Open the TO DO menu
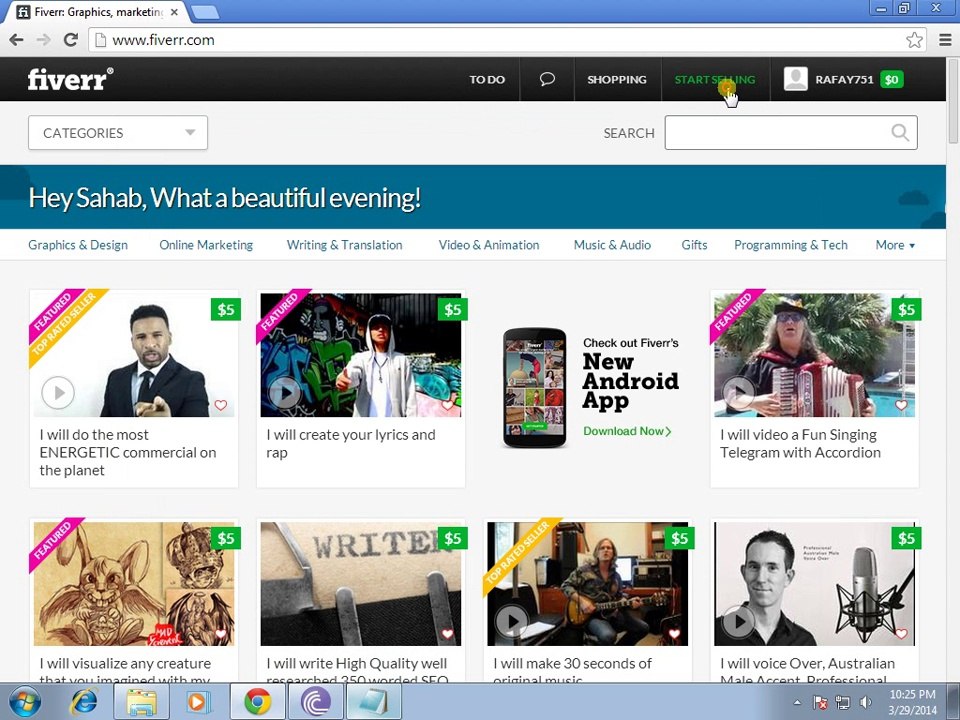The width and height of the screenshot is (960, 720). pyautogui.click(x=487, y=80)
